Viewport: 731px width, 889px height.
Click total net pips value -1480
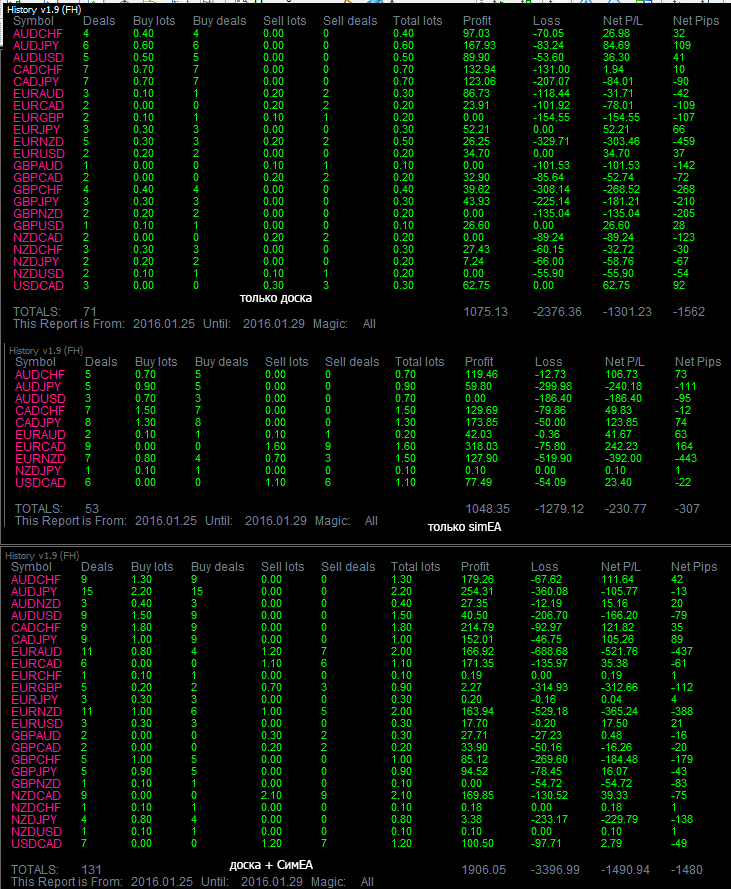pyautogui.click(x=687, y=870)
